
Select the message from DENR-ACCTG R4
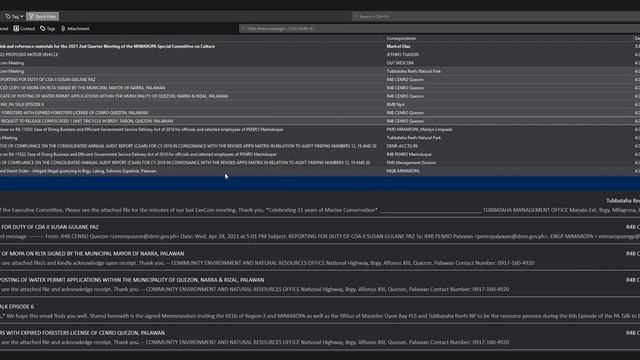(320, 146)
